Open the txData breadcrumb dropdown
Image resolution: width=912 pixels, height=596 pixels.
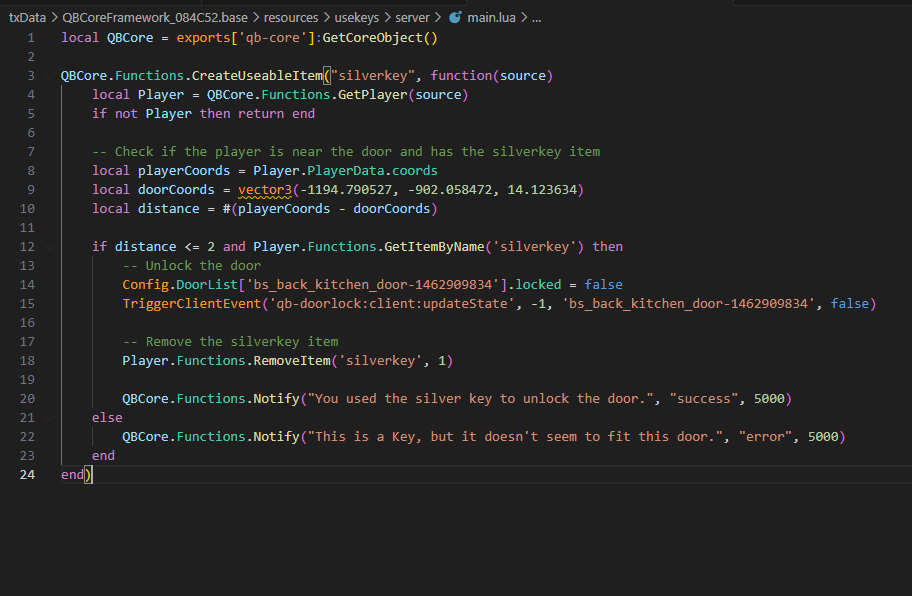tap(26, 16)
